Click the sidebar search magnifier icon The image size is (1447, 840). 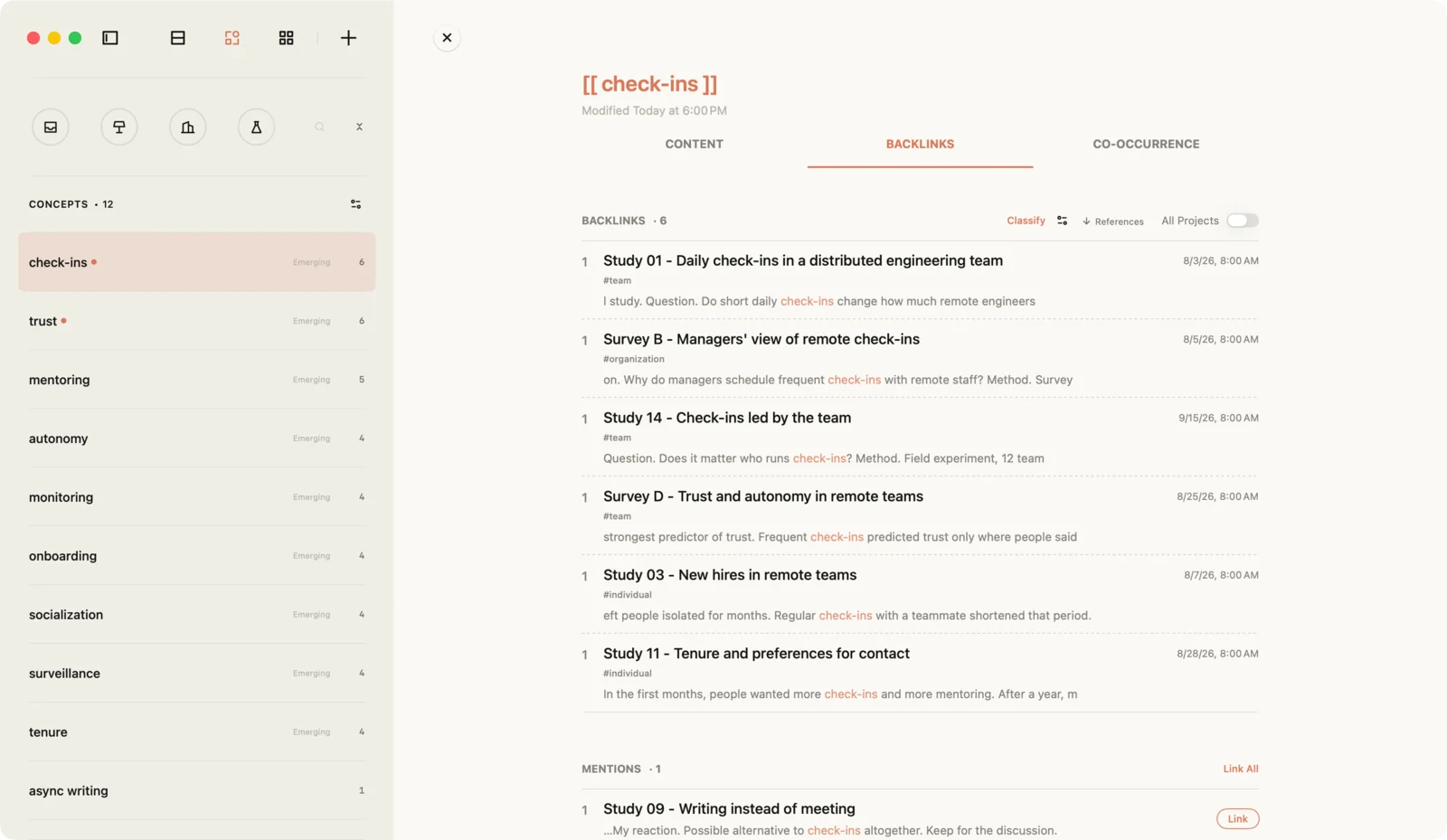(x=319, y=127)
